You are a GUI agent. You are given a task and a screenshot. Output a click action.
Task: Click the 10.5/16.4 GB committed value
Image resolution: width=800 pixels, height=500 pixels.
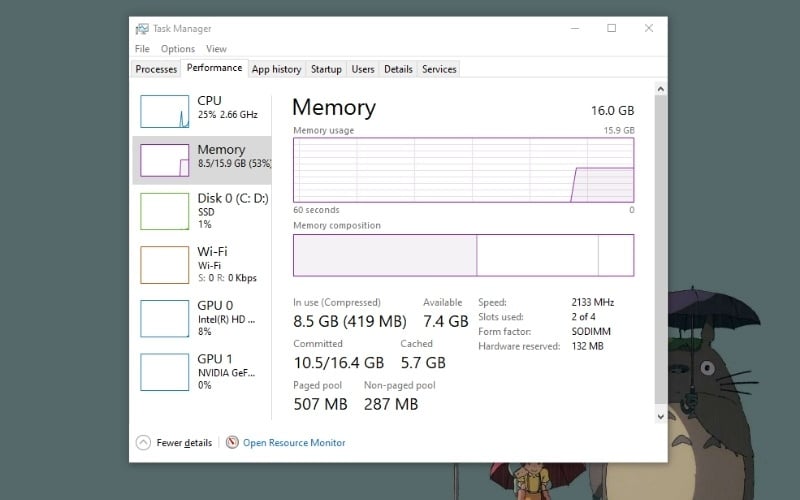(x=338, y=362)
